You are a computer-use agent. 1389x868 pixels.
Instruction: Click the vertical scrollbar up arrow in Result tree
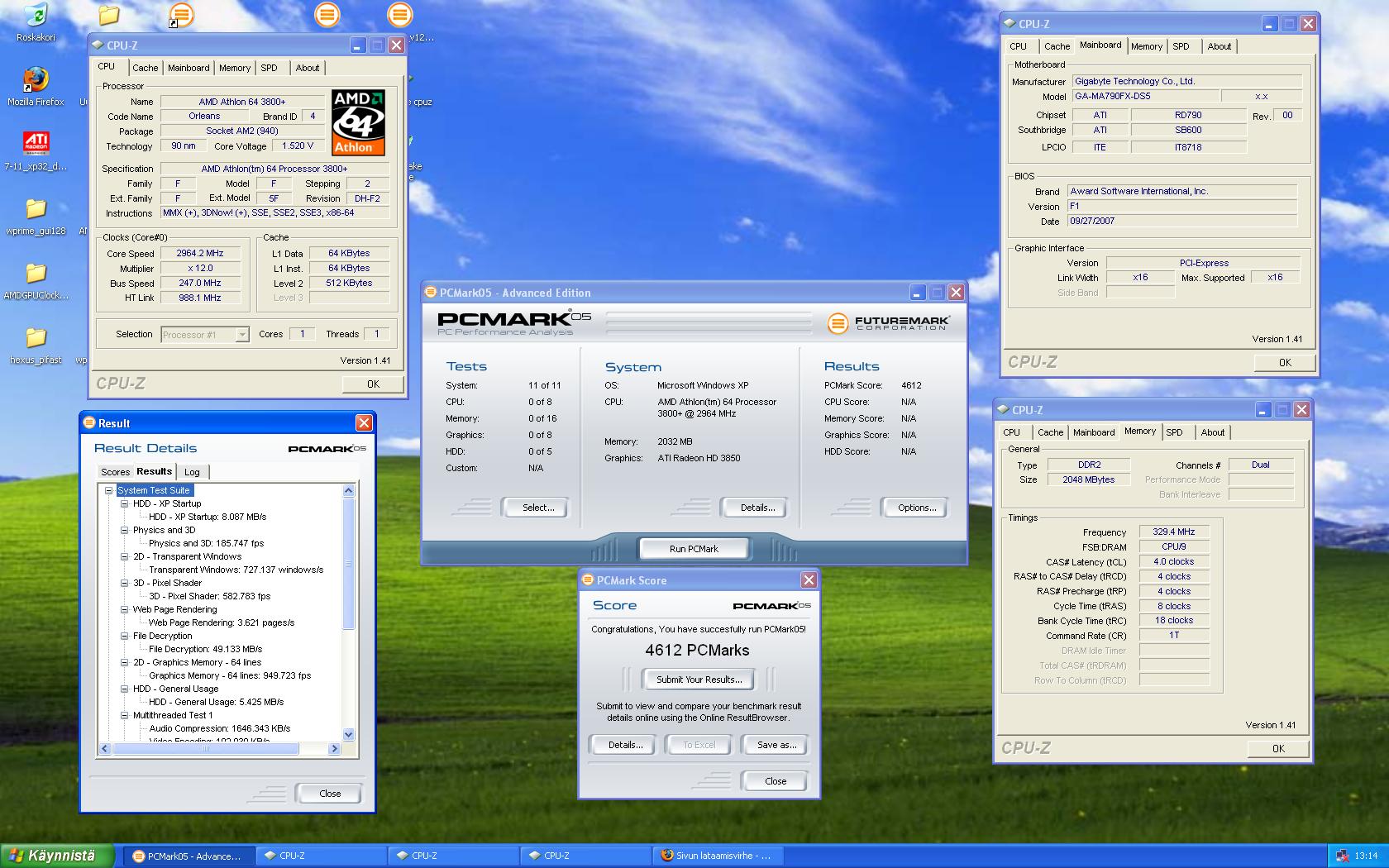(x=348, y=490)
